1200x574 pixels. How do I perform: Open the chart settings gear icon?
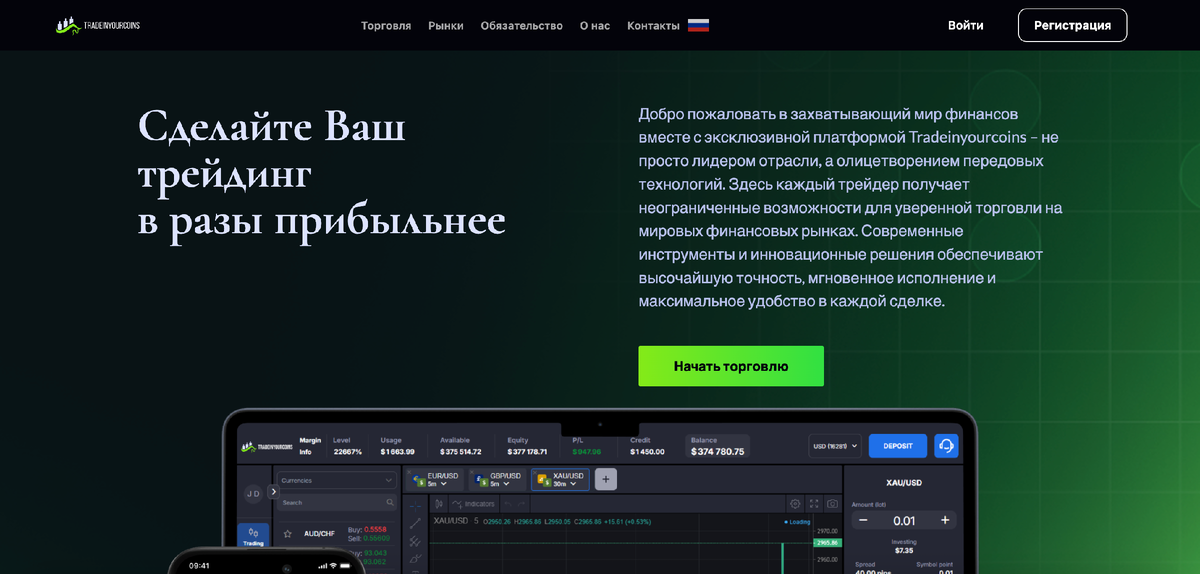pyautogui.click(x=795, y=504)
